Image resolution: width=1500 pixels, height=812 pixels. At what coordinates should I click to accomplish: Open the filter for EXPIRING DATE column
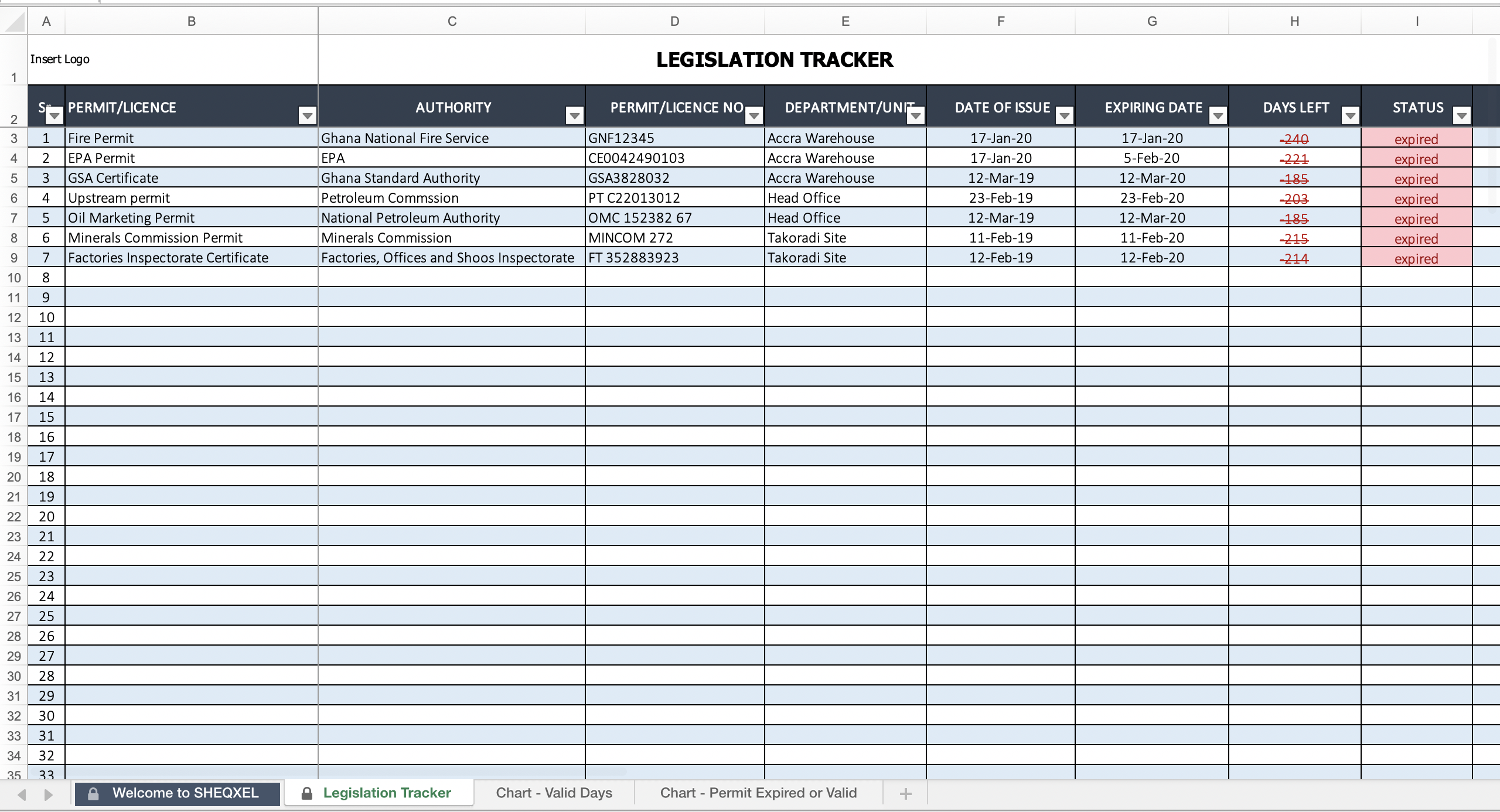tap(1218, 115)
